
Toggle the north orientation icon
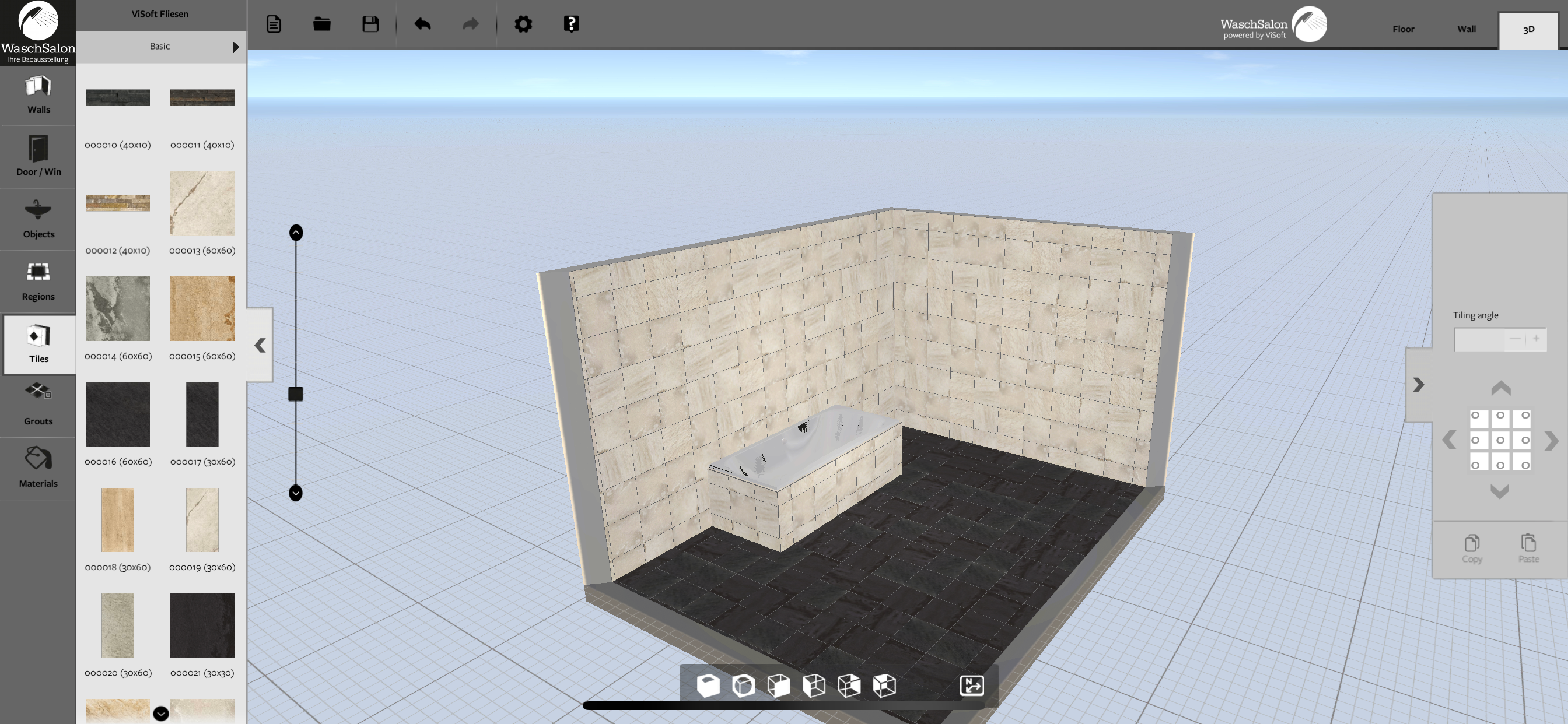(x=971, y=686)
